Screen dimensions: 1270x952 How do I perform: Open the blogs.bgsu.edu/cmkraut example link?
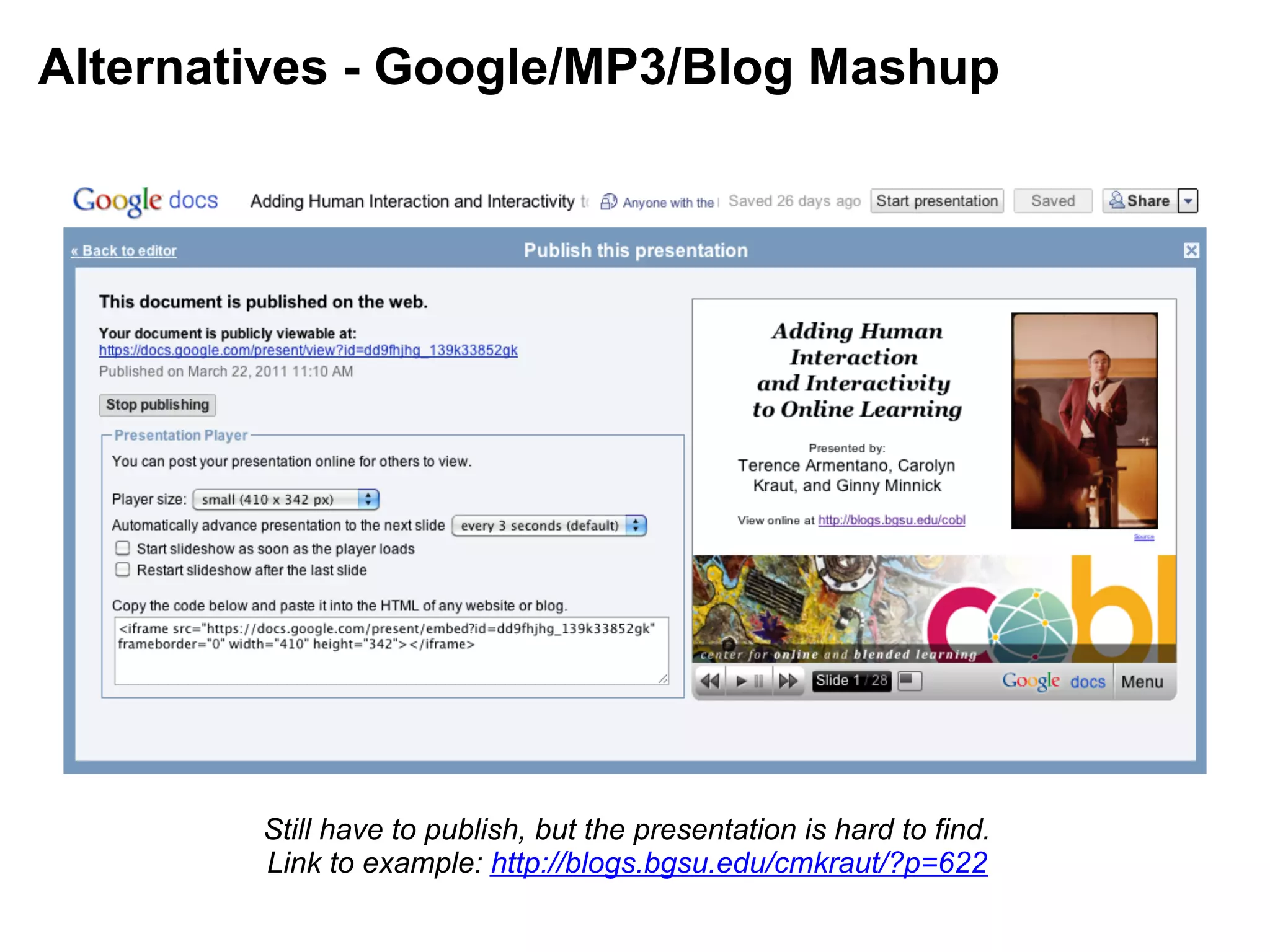pos(739,863)
